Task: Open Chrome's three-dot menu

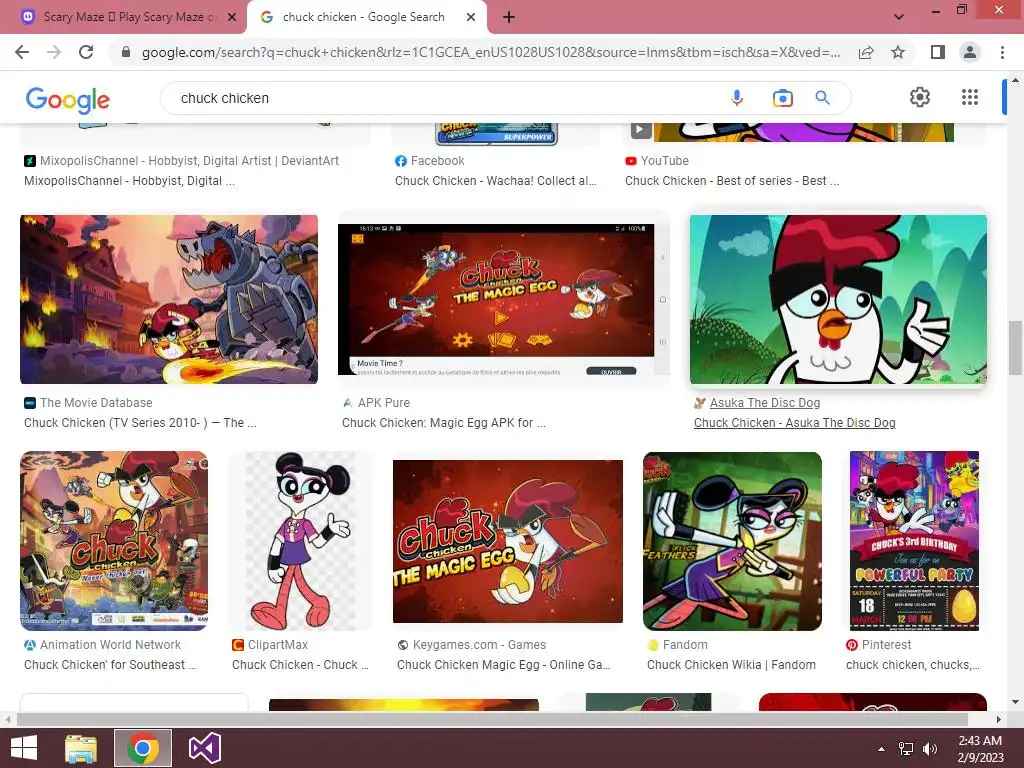Action: tap(1002, 52)
